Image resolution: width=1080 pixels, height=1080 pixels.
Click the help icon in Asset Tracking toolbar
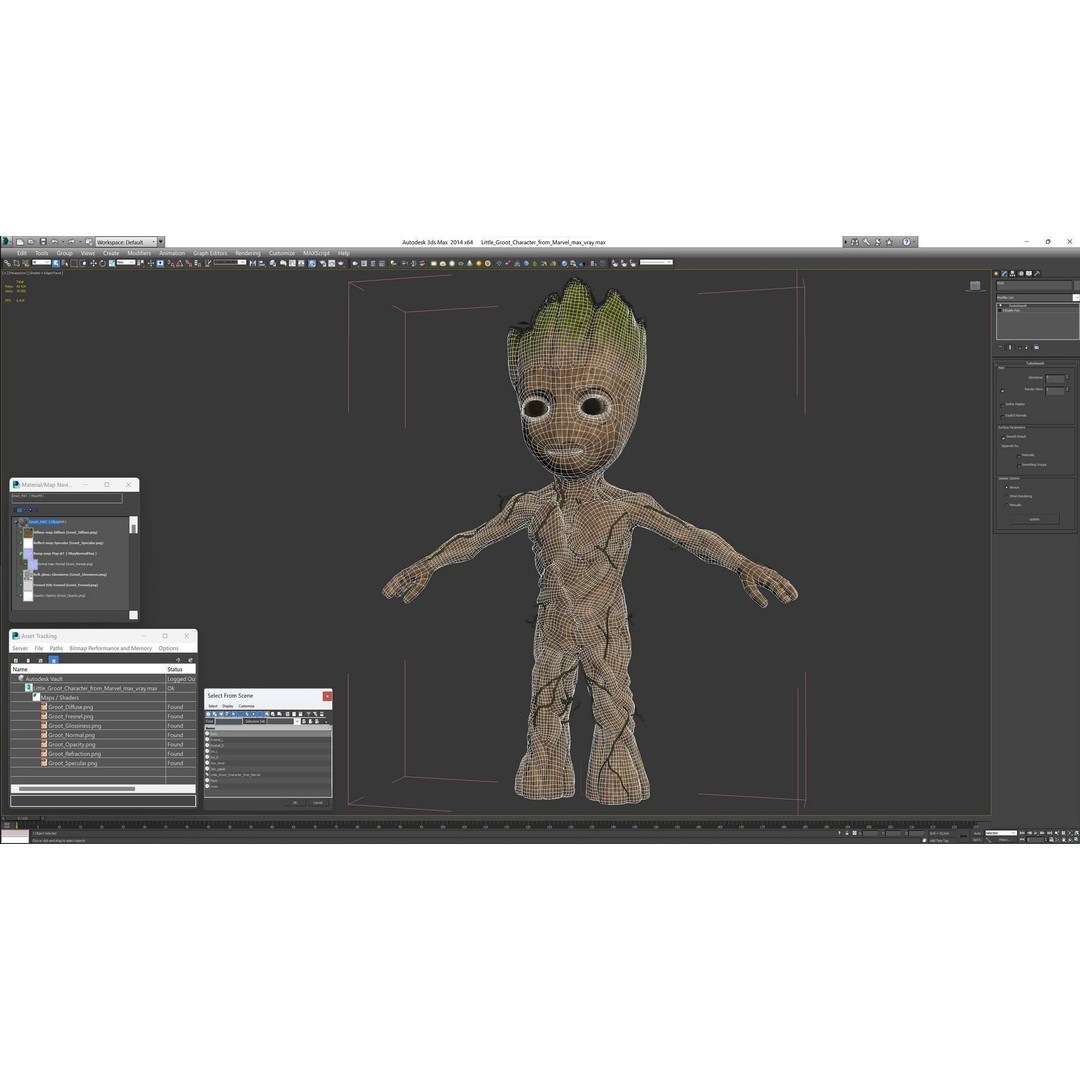pos(178,660)
